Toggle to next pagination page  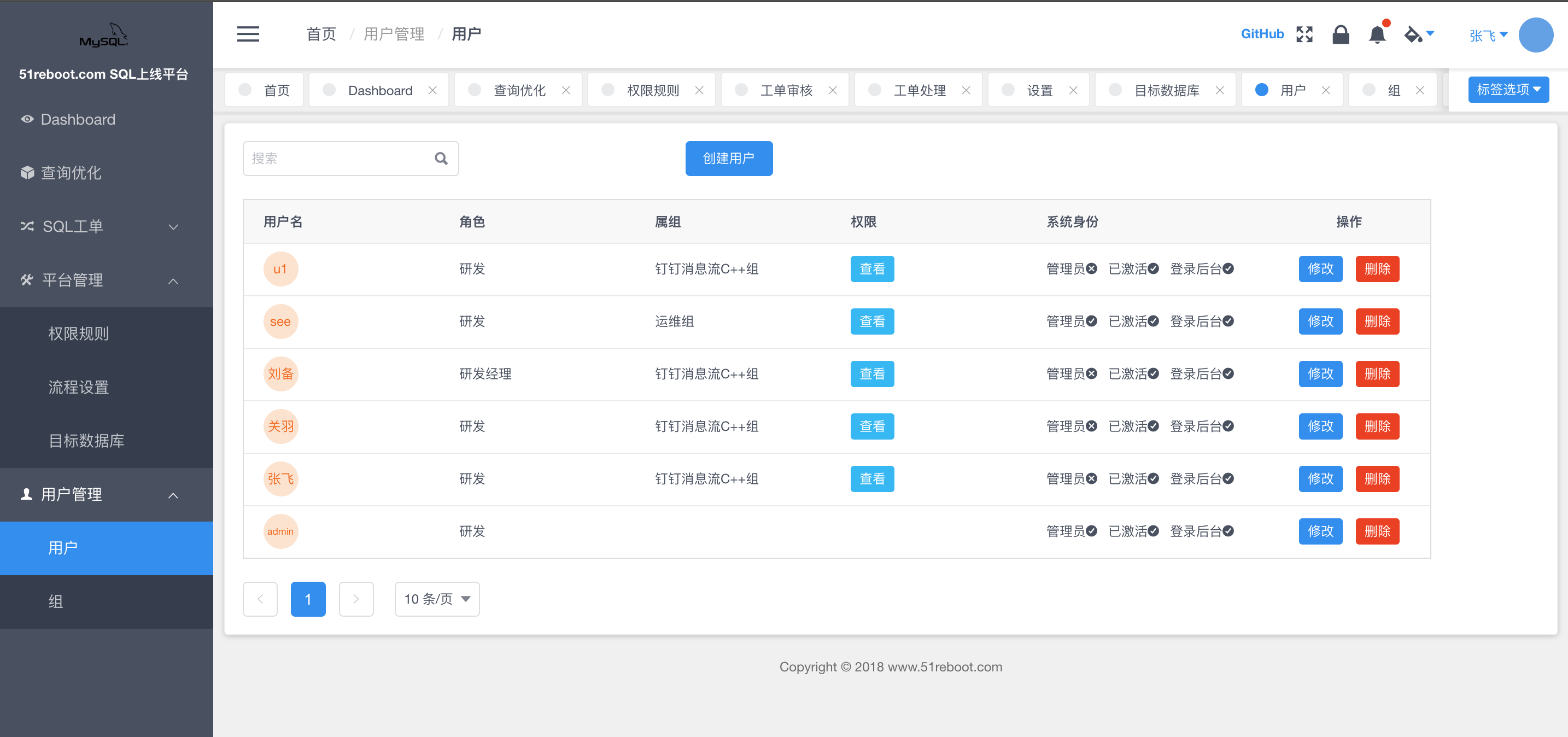pos(356,599)
